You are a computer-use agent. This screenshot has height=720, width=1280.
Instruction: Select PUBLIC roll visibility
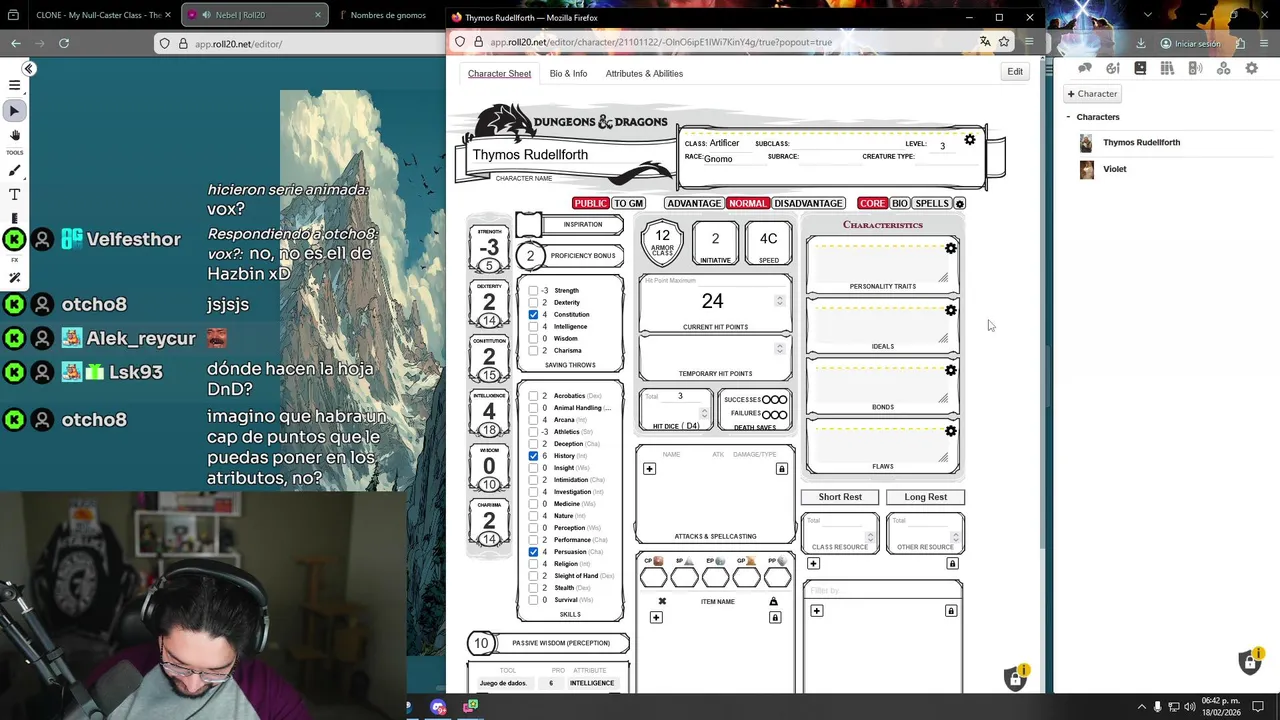590,204
